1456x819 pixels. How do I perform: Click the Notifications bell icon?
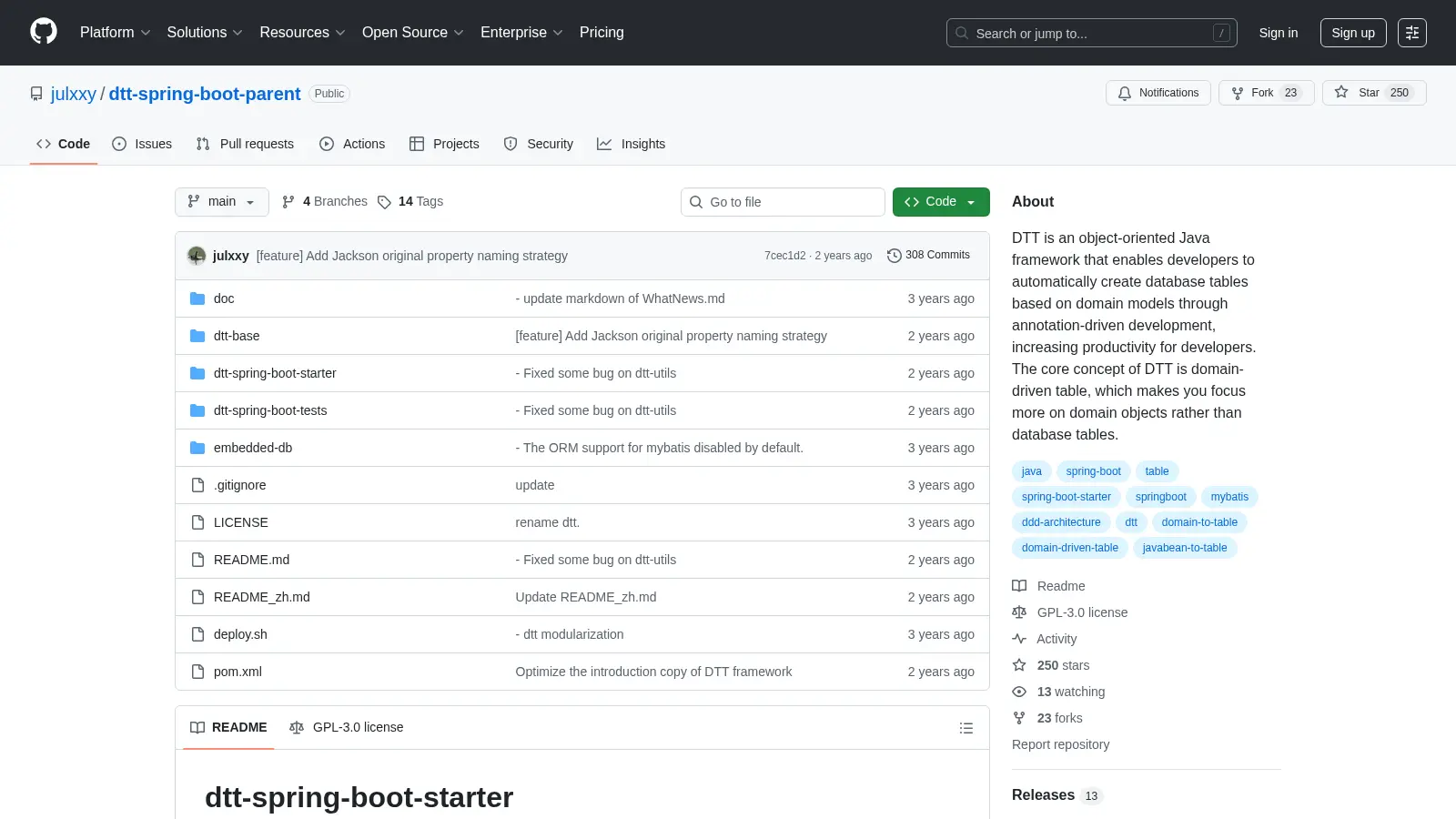click(x=1125, y=93)
